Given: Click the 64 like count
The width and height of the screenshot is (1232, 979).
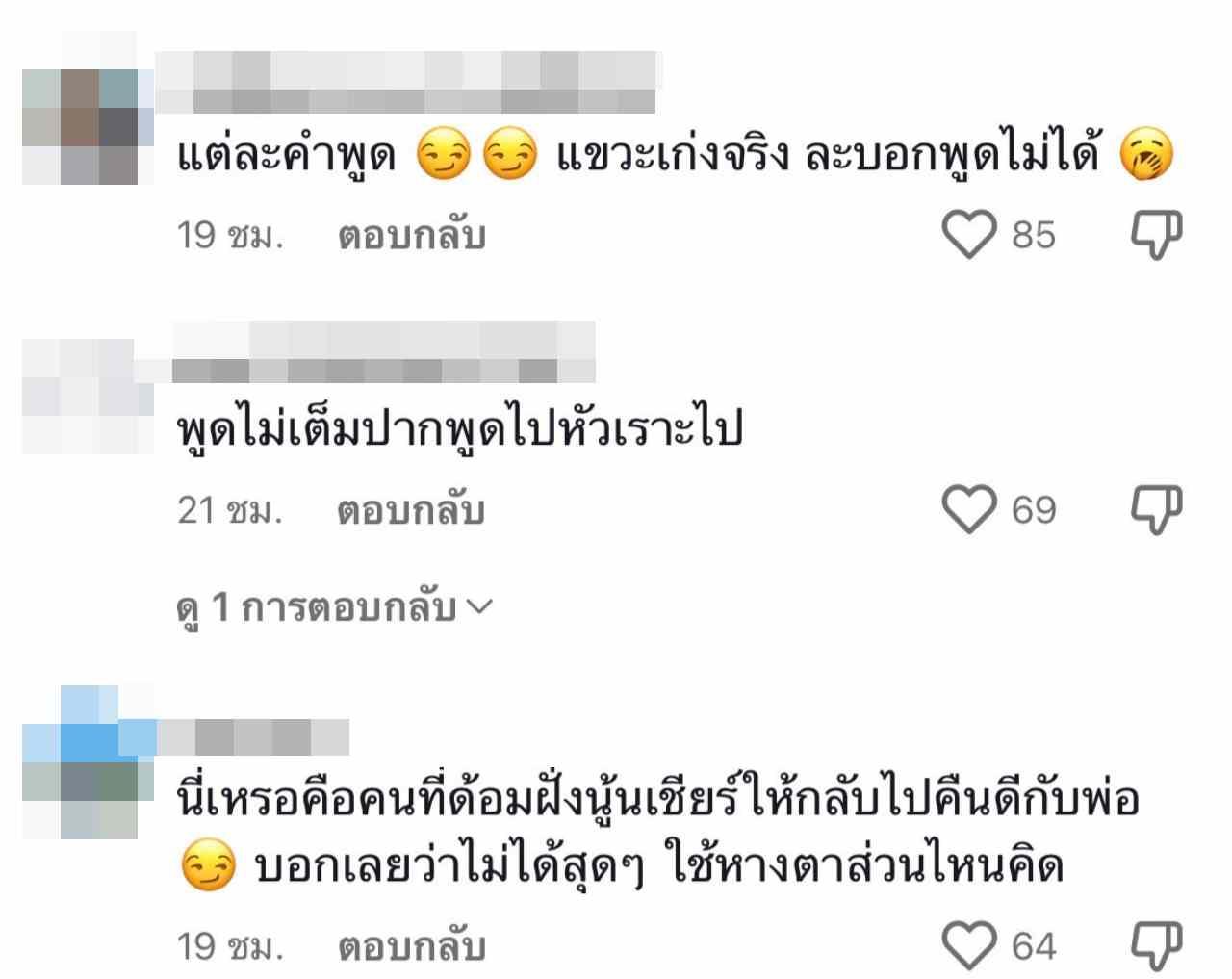Looking at the screenshot, I should (x=1034, y=945).
